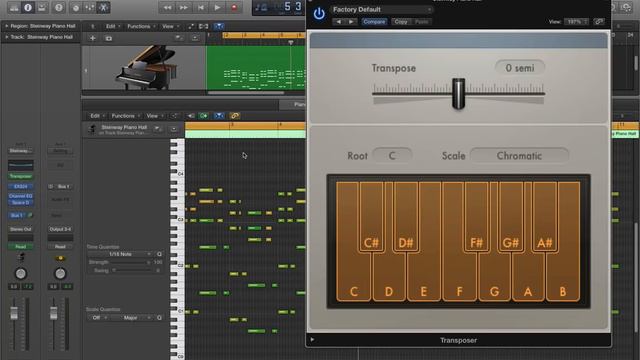Toggle the Inspector button in control bar
This screenshot has width=640, height=360.
pos(28,7)
